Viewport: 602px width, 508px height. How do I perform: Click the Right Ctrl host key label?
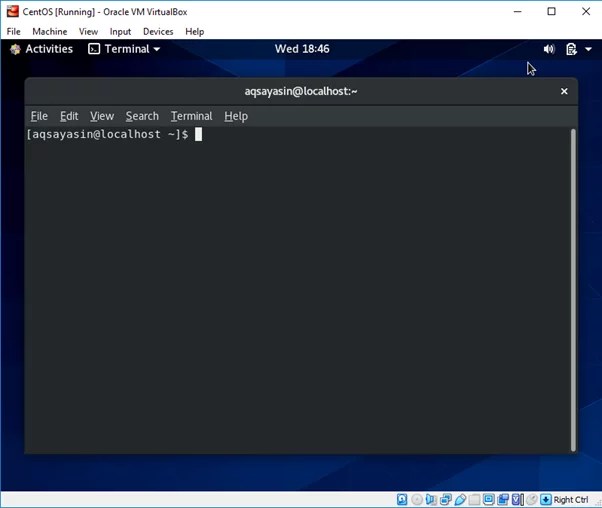click(571, 500)
